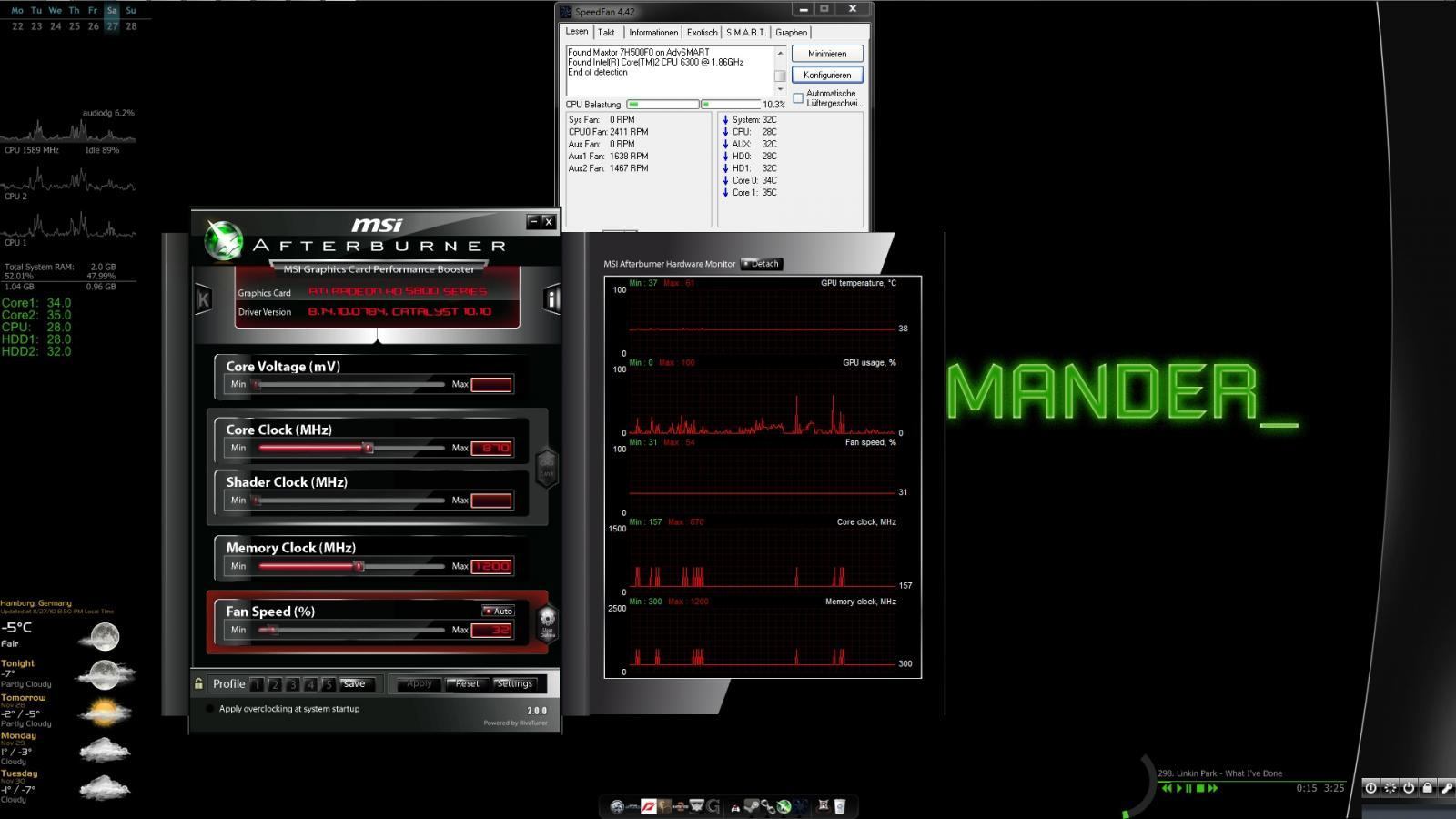Click the Core Voltage value field

point(491,384)
